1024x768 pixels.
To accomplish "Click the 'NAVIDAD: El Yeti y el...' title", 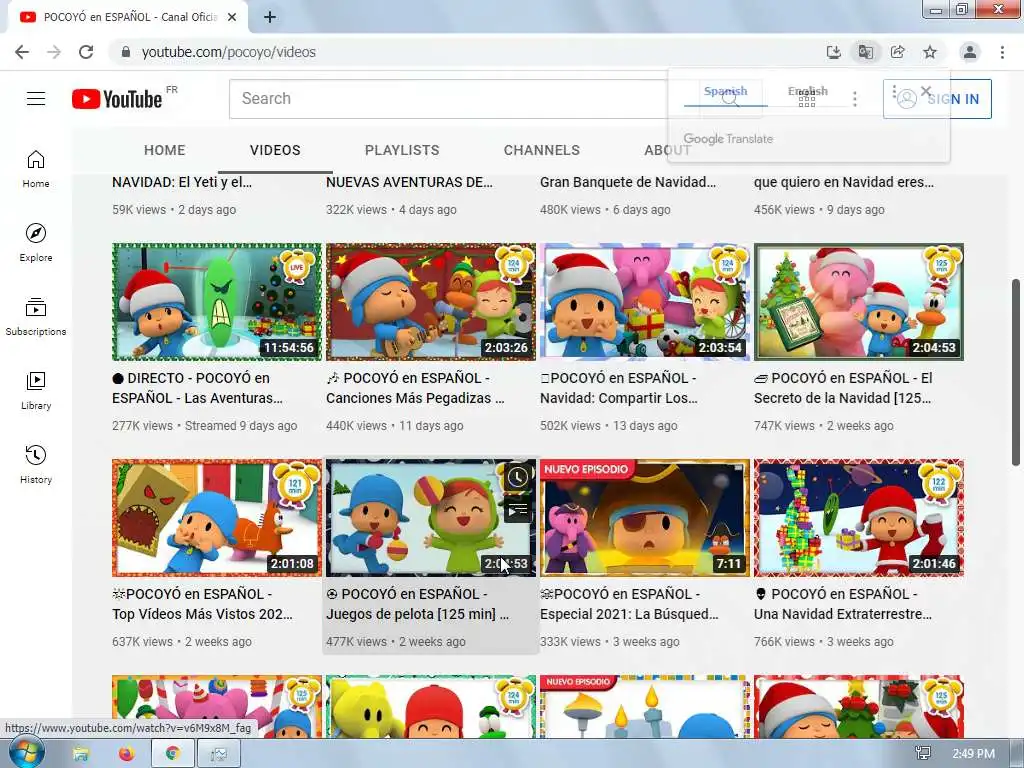I will tap(182, 182).
